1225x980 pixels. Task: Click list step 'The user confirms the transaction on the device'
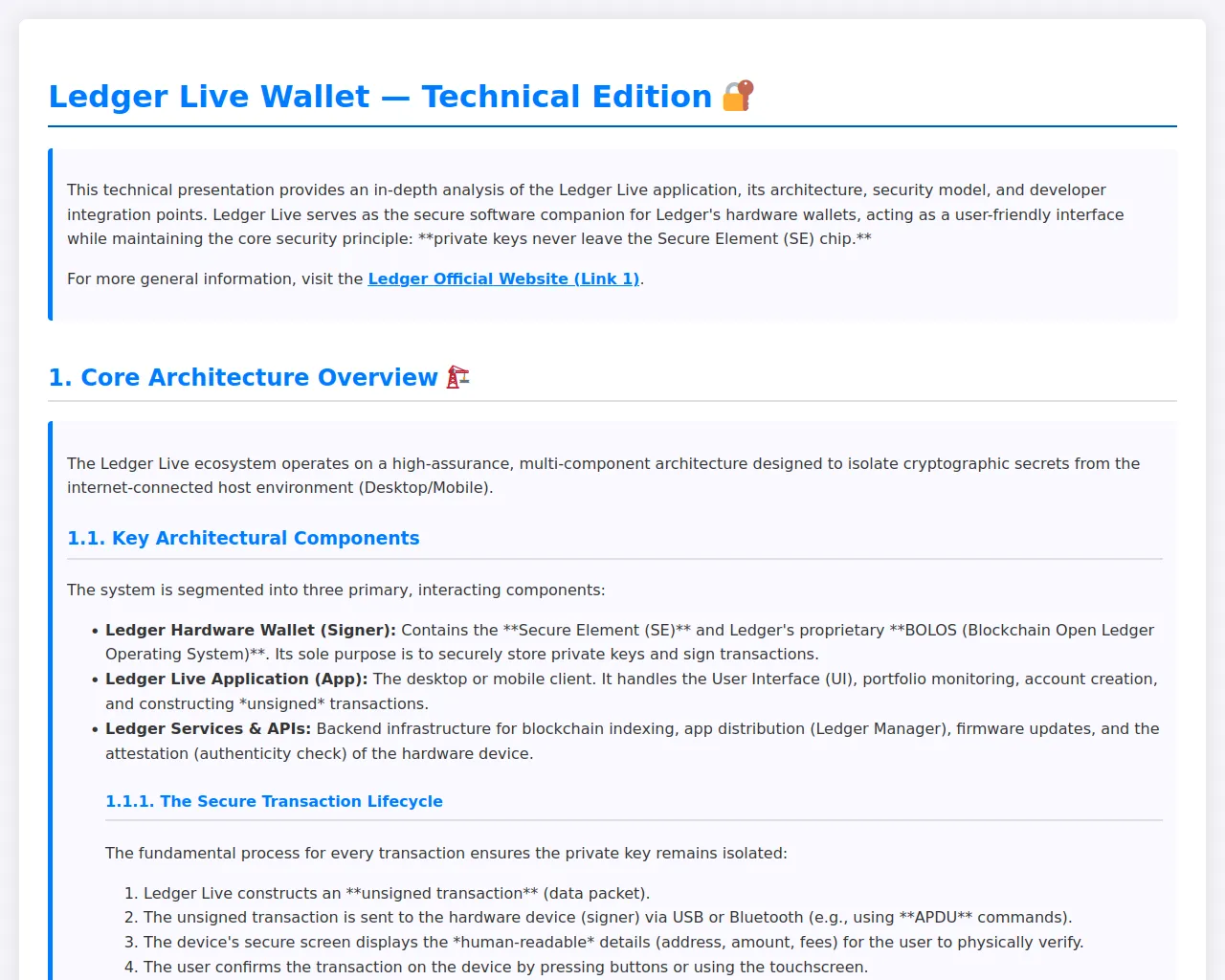point(505,967)
